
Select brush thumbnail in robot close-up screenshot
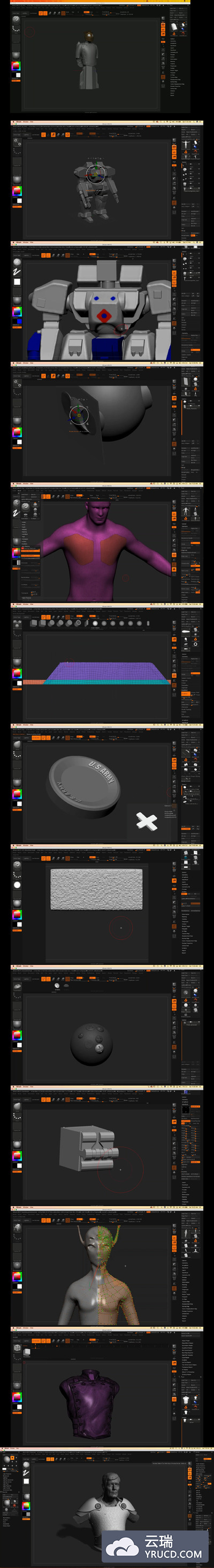(x=17, y=262)
